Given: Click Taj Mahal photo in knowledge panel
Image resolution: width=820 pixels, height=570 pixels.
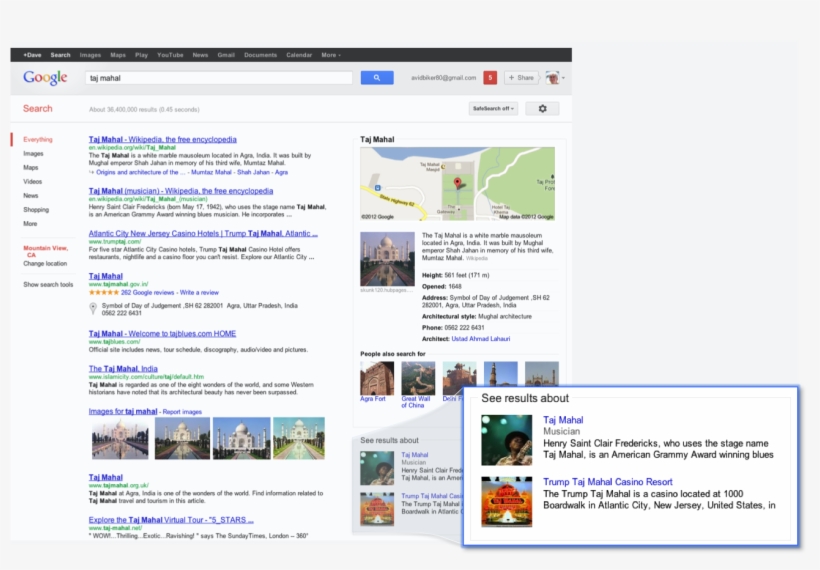Looking at the screenshot, I should click(x=388, y=259).
